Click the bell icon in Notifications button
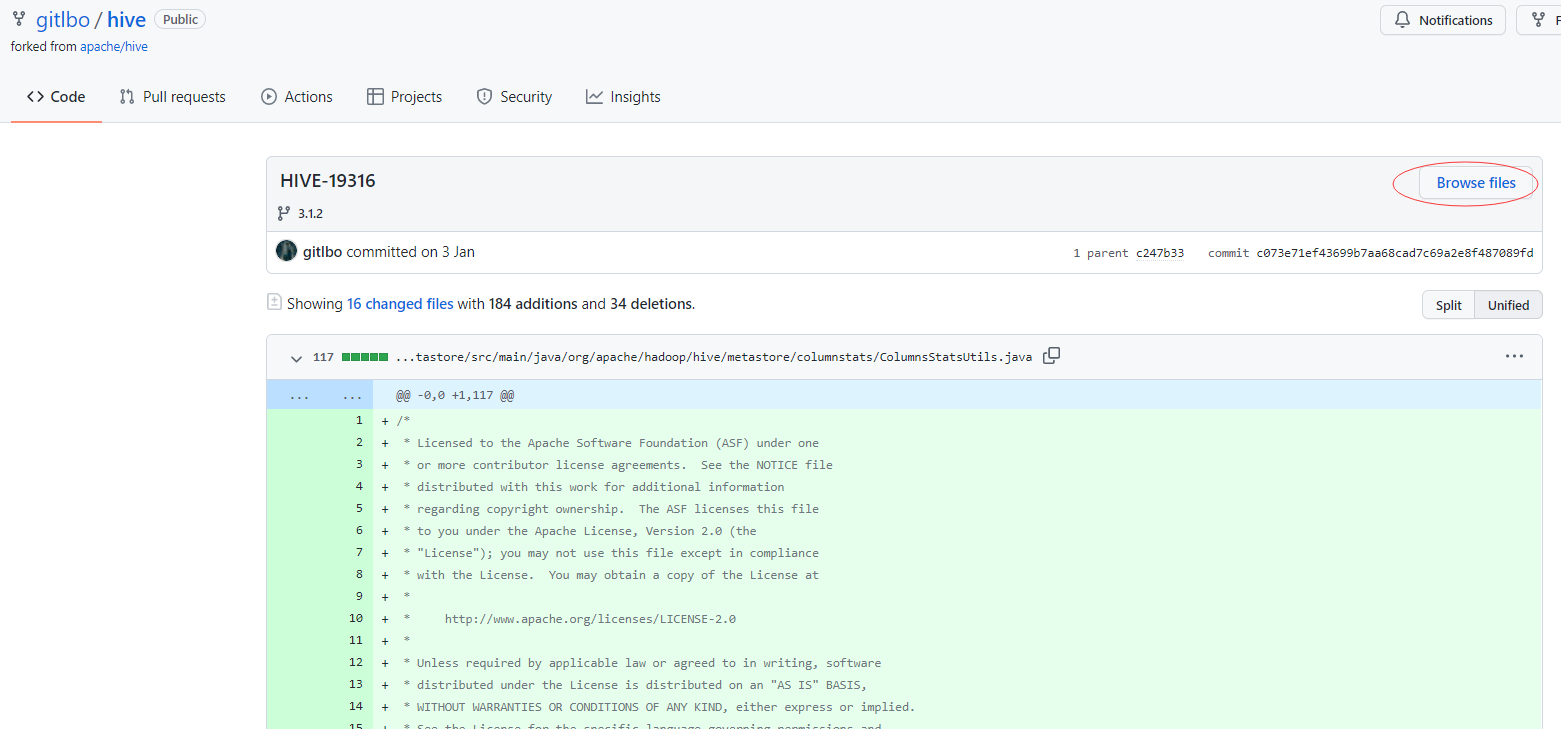The image size is (1561, 729). tap(1402, 20)
